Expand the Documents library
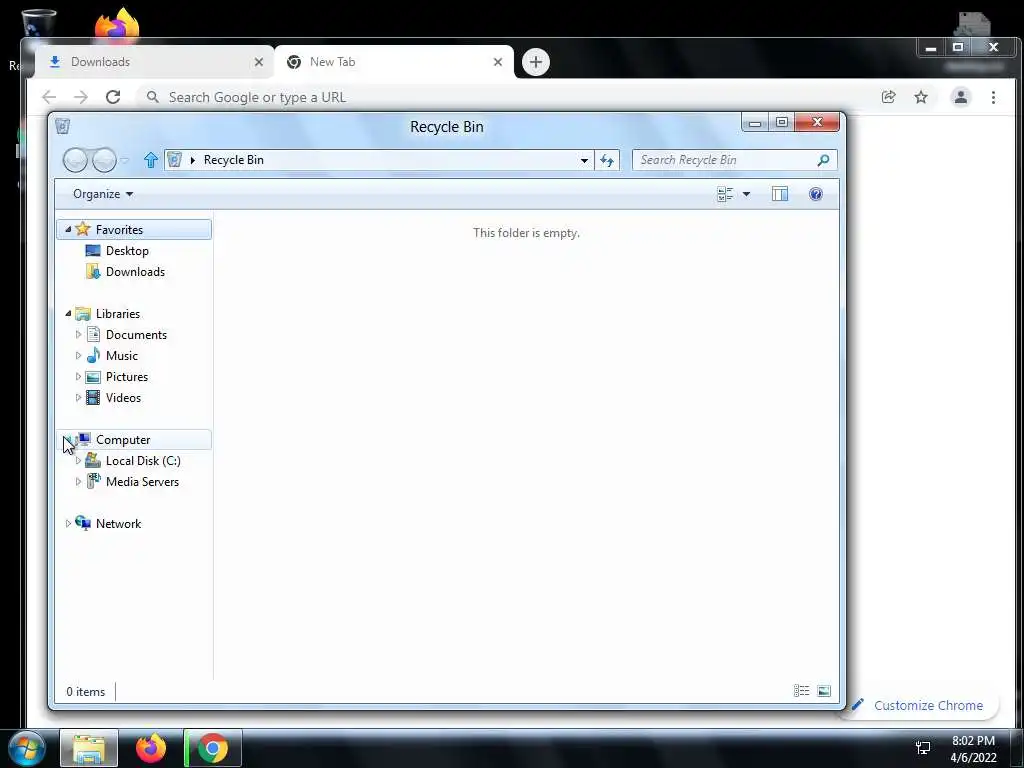Image resolution: width=1024 pixels, height=768 pixels. pos(78,334)
